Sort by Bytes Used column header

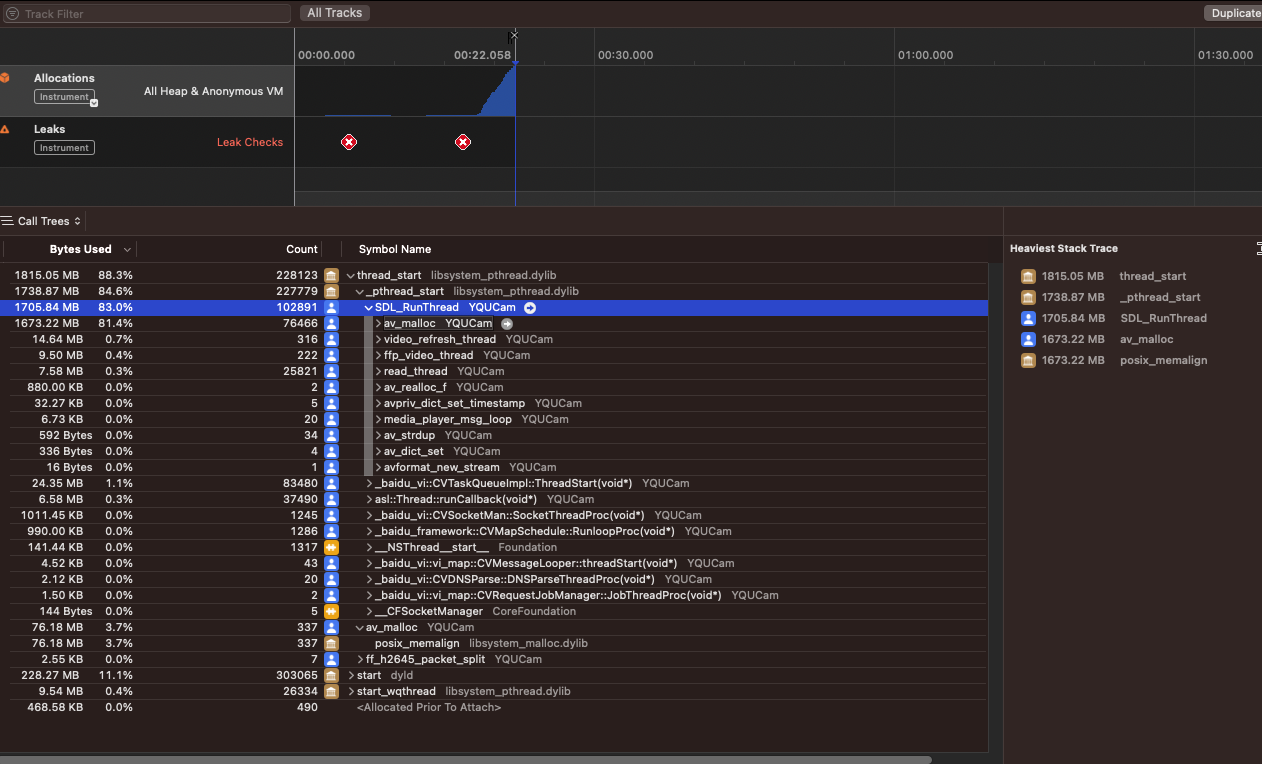[80, 249]
